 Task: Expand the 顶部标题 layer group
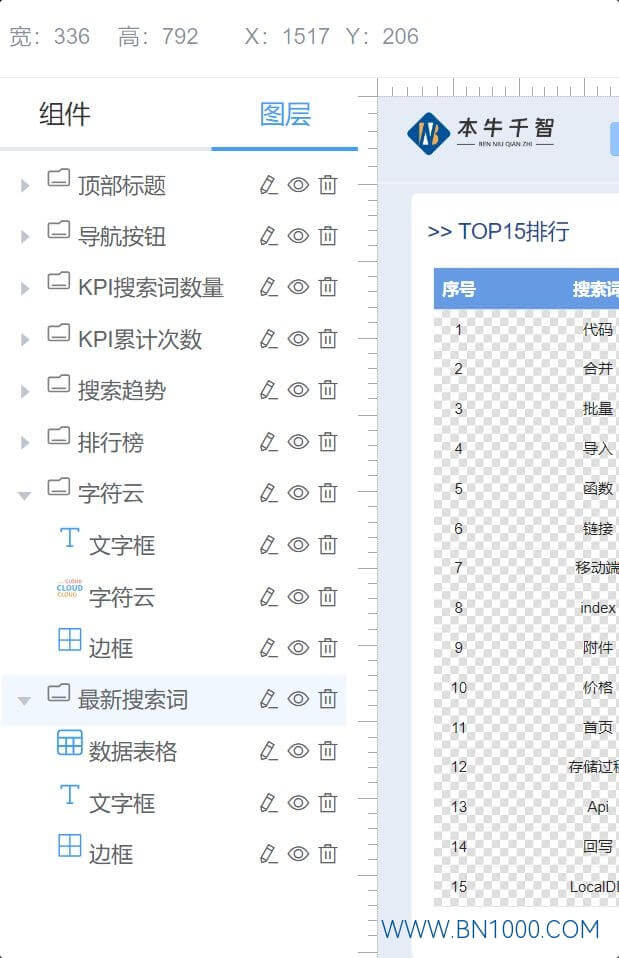pyautogui.click(x=24, y=185)
